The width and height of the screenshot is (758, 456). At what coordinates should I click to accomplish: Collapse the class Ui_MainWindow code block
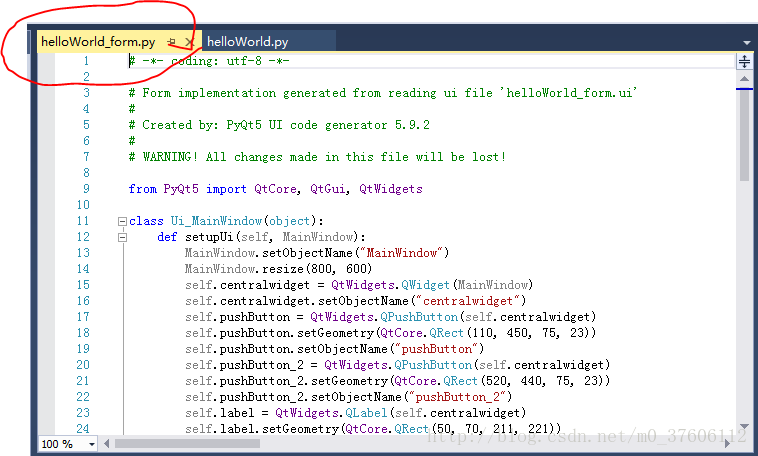click(x=122, y=221)
